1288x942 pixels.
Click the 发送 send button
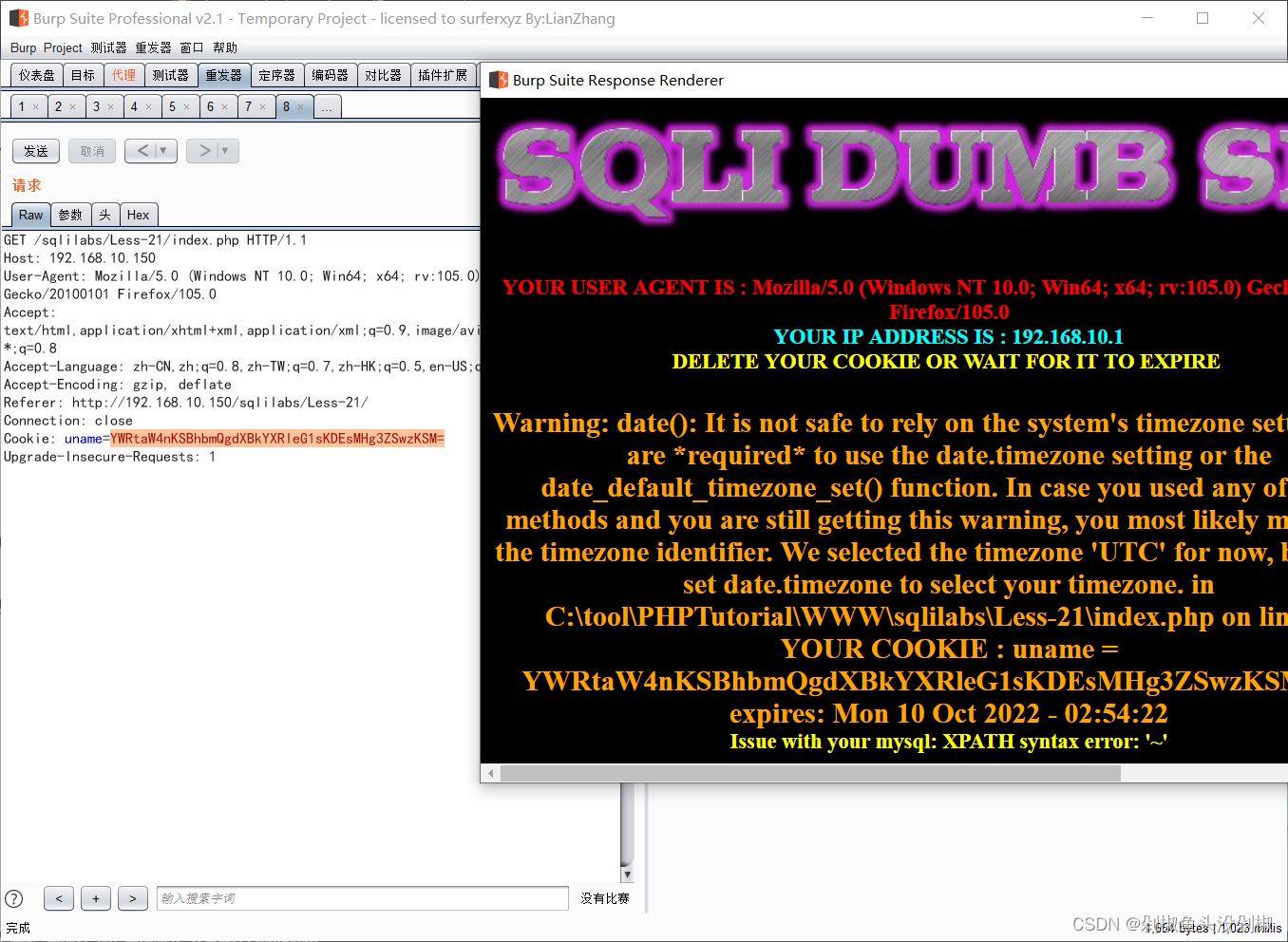[x=36, y=151]
